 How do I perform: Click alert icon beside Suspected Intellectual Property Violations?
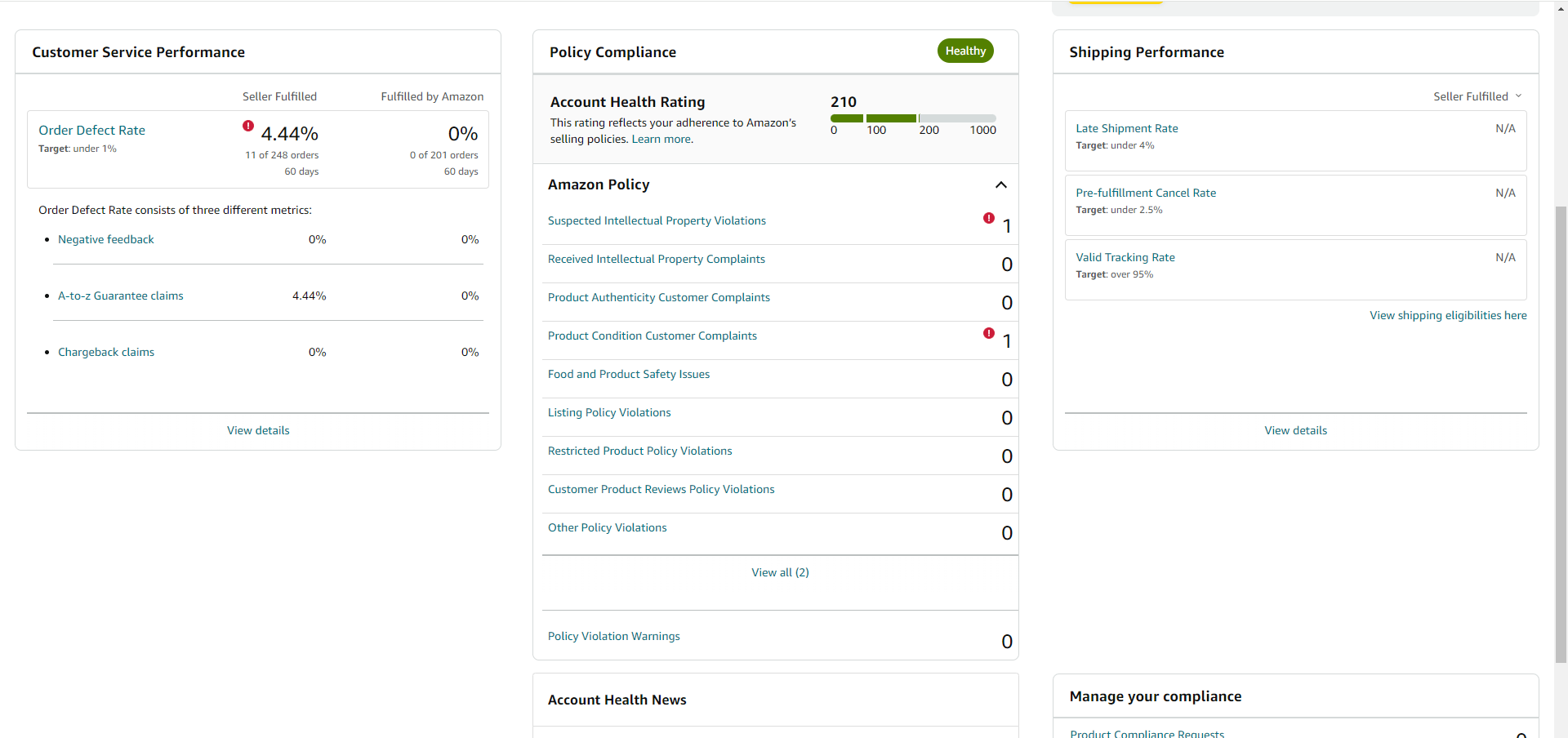tap(989, 218)
